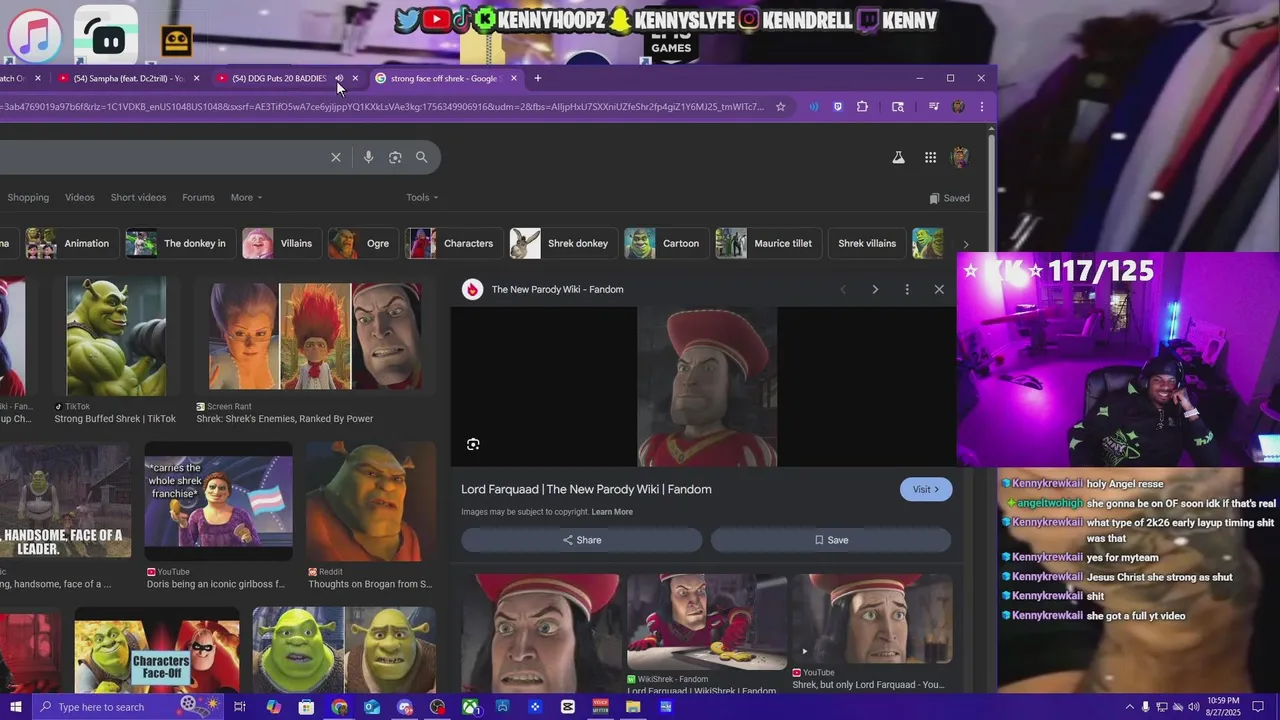Select the Villains filter chip
The image size is (1280, 720).
tap(280, 243)
